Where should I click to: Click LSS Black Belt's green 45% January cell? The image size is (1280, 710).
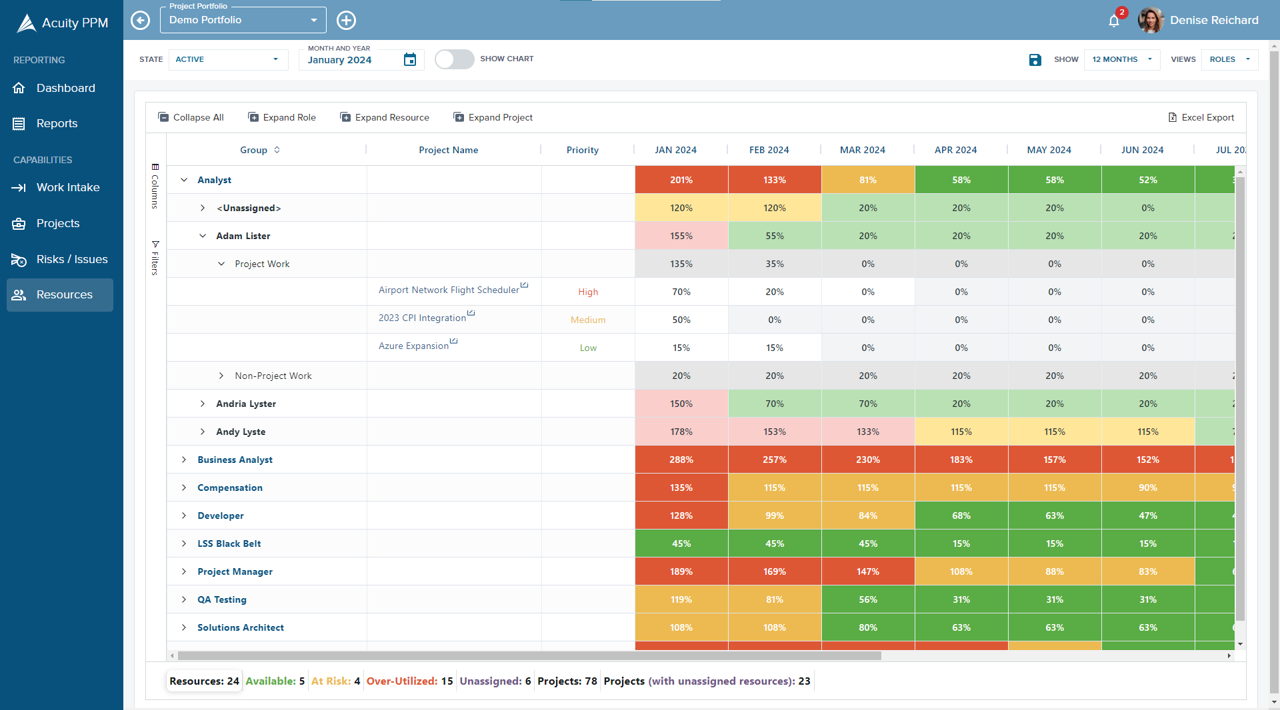coord(681,544)
